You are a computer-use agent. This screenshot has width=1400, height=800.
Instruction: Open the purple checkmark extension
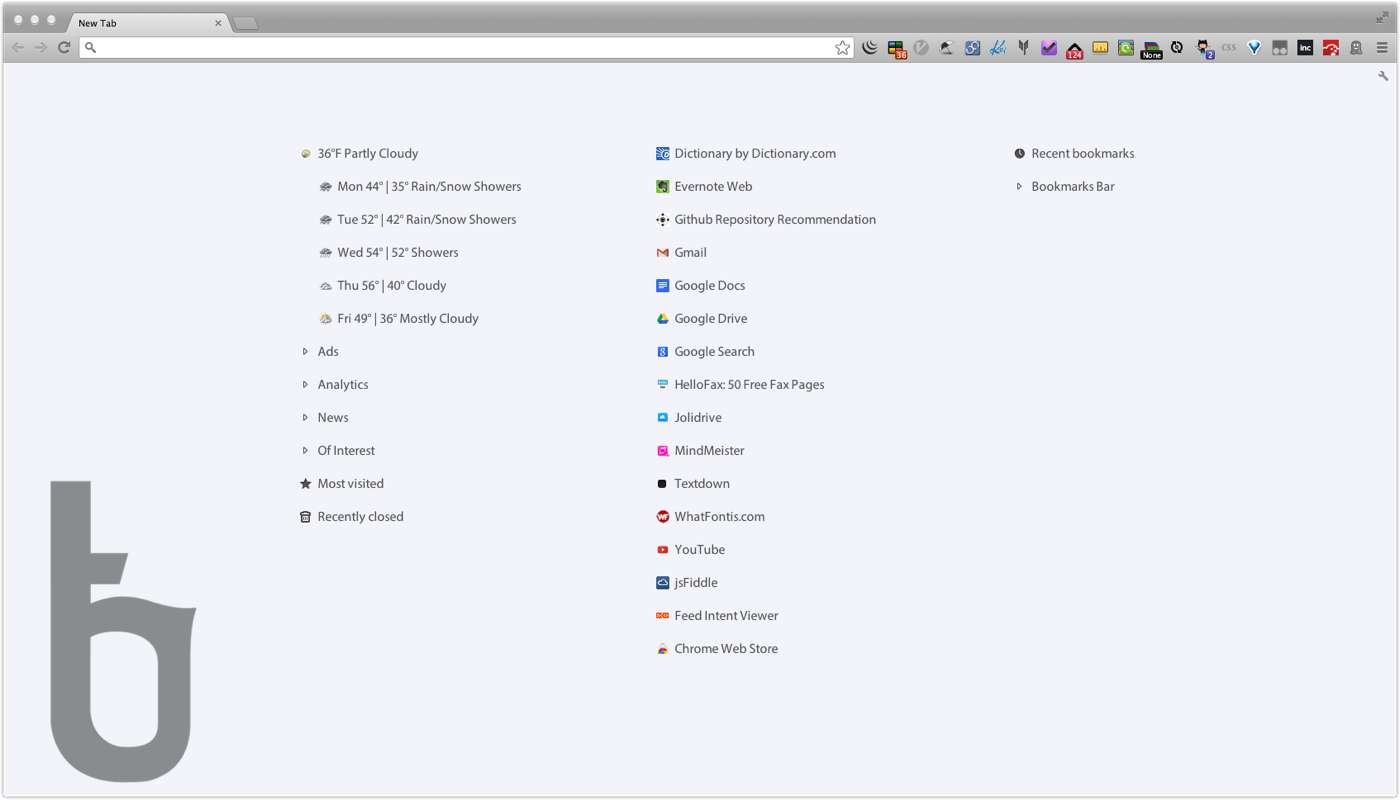(x=1049, y=48)
